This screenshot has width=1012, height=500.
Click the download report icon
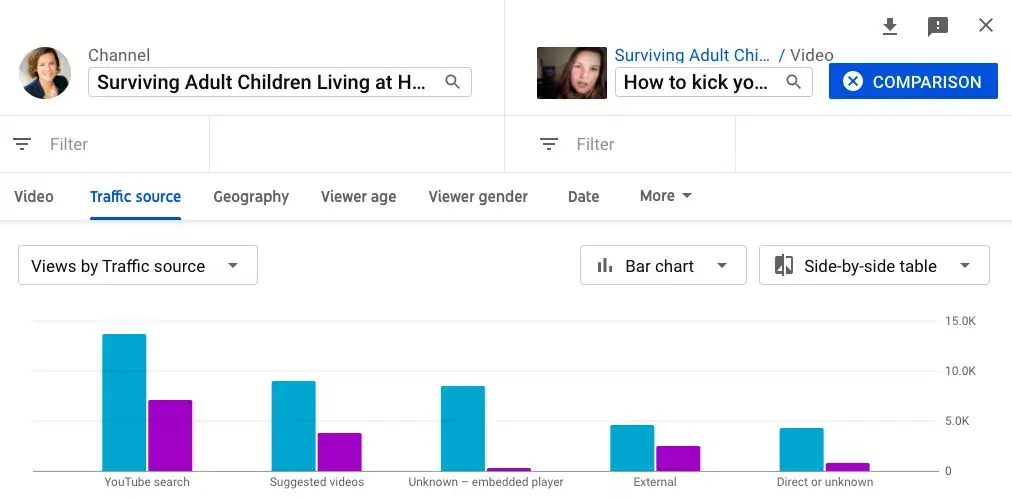(x=890, y=26)
